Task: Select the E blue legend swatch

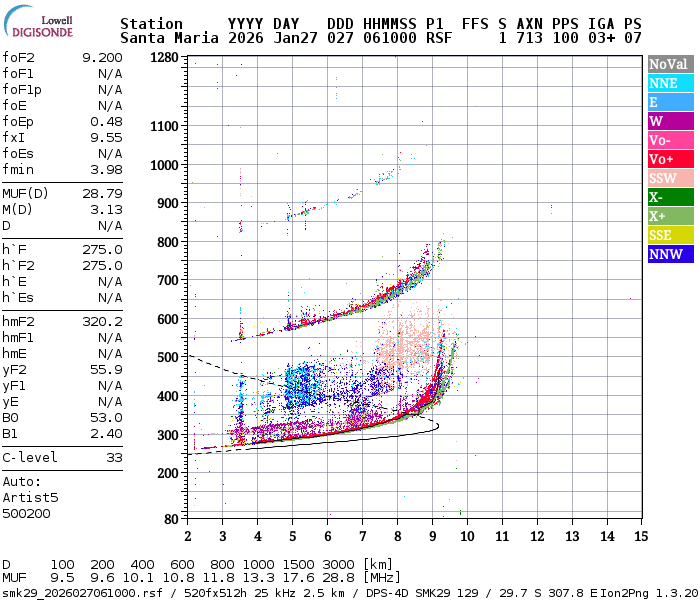Action: click(x=671, y=102)
